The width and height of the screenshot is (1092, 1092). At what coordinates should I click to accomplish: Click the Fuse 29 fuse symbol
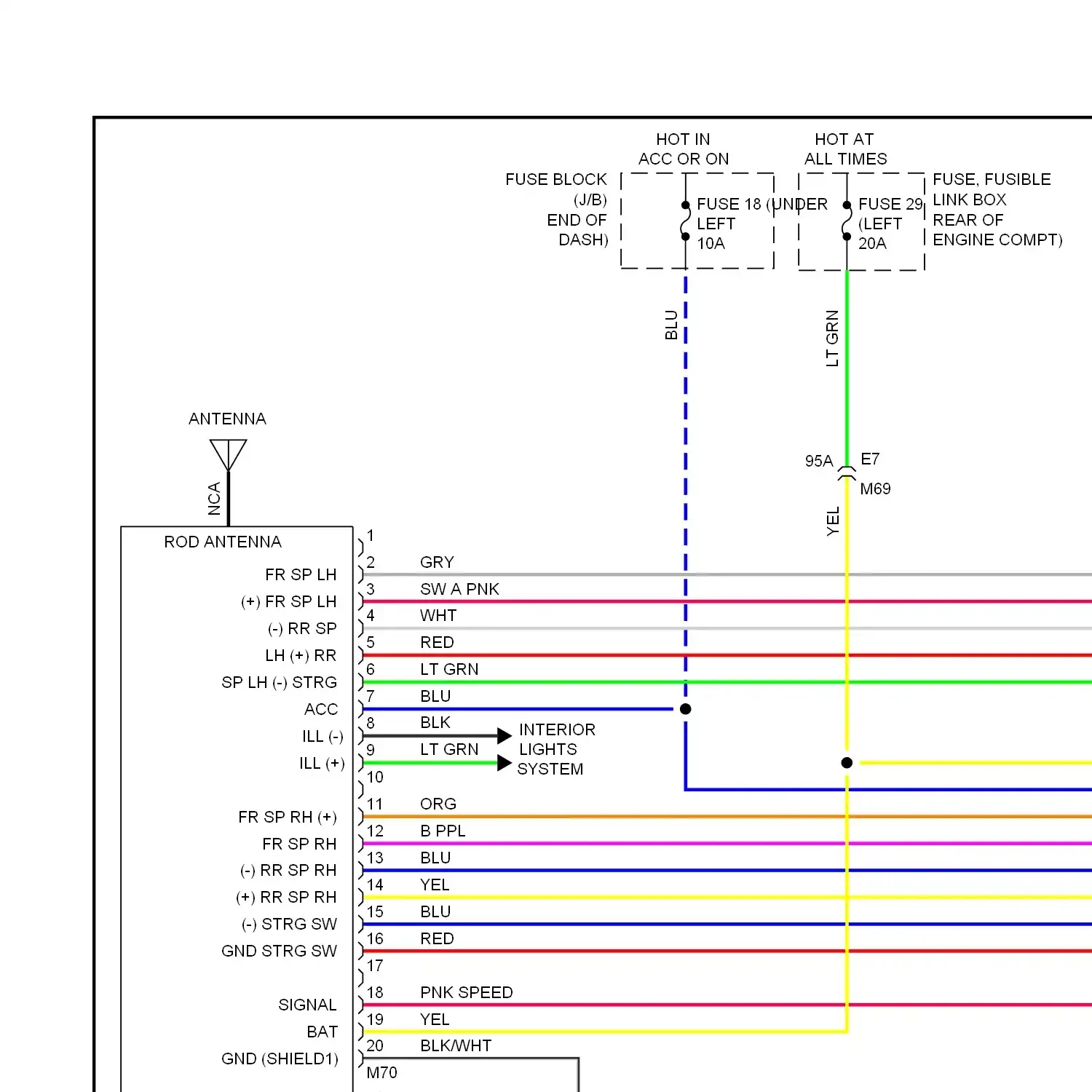[847, 221]
